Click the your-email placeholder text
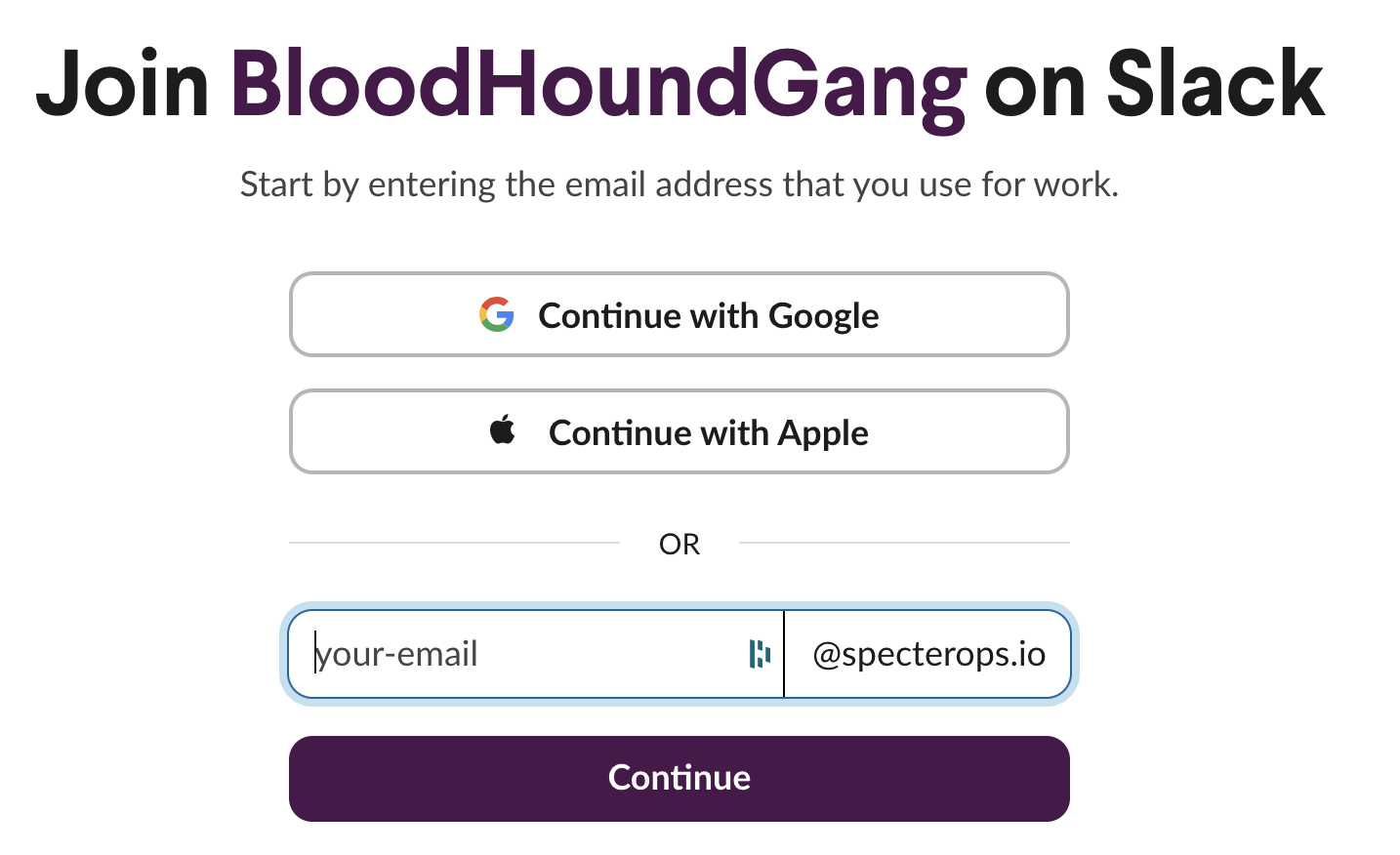Screen dimensions: 1400x855 397,654
